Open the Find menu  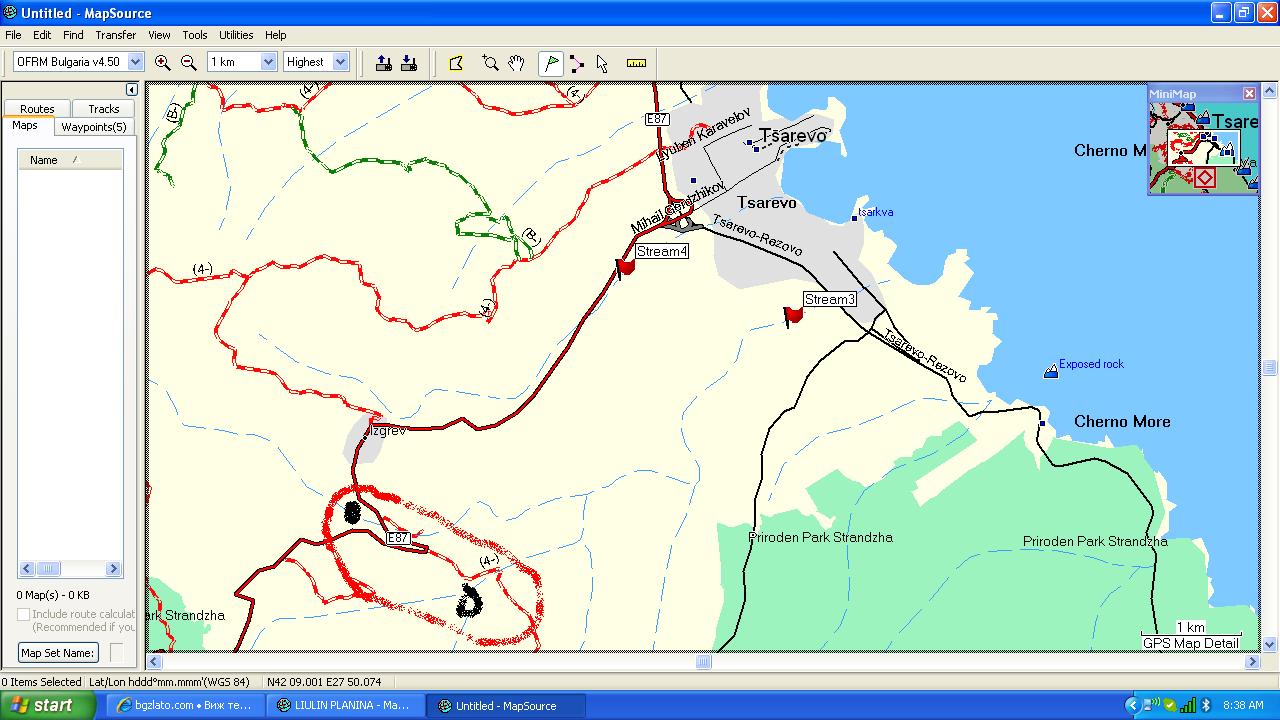click(x=73, y=35)
